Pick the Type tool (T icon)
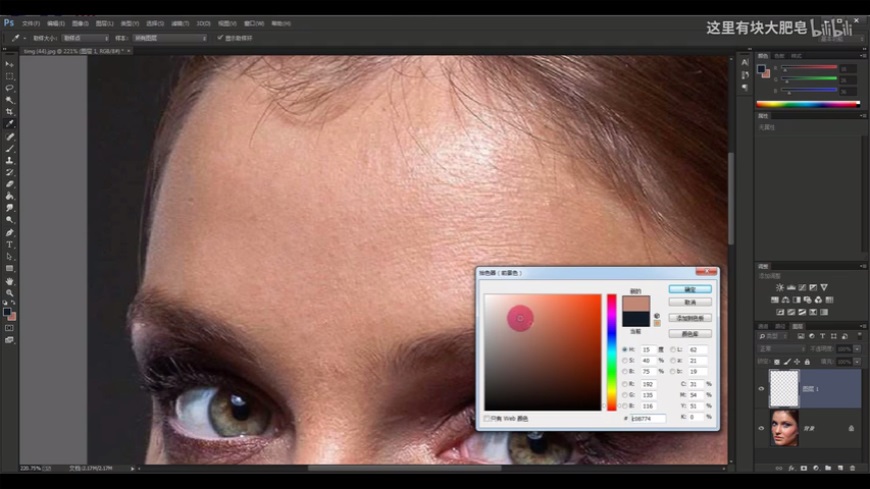 click(10, 244)
